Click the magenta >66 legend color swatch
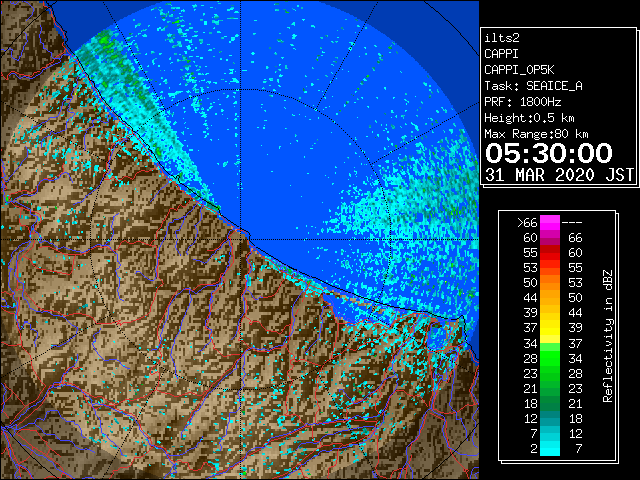The image size is (640, 480). pyautogui.click(x=549, y=223)
